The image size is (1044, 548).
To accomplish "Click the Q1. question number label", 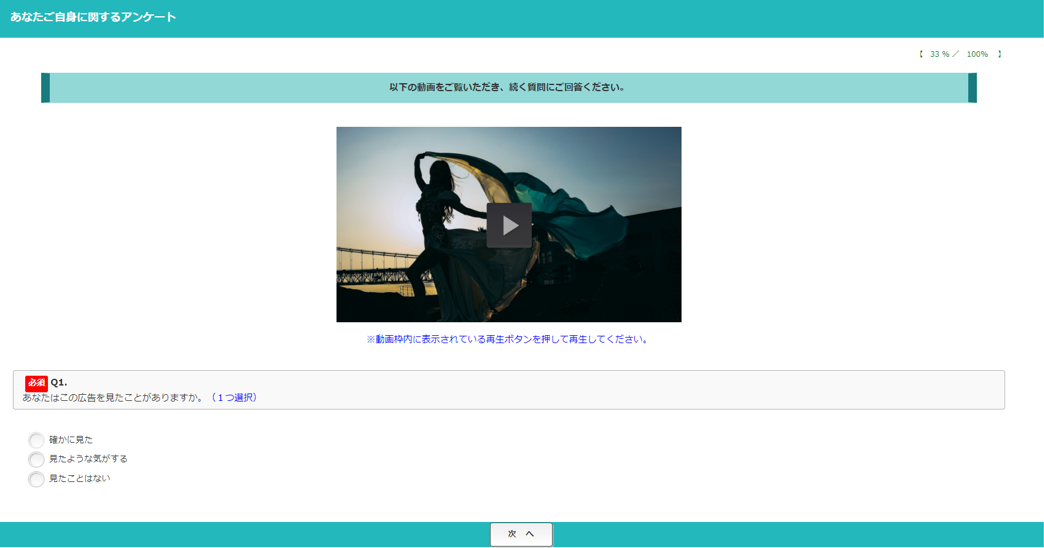I will 59,383.
